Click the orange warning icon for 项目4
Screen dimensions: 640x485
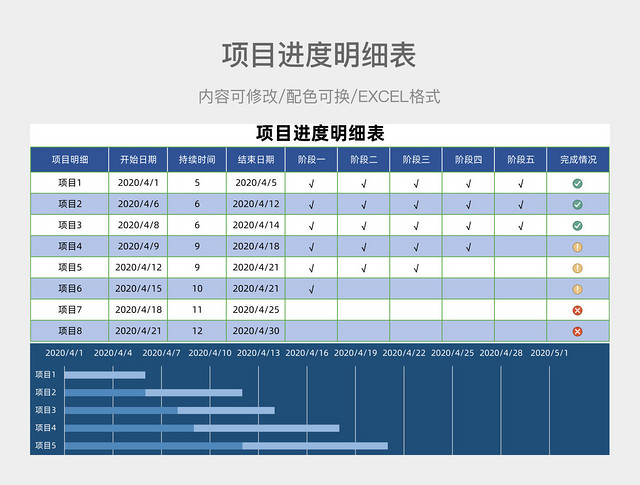(x=577, y=247)
